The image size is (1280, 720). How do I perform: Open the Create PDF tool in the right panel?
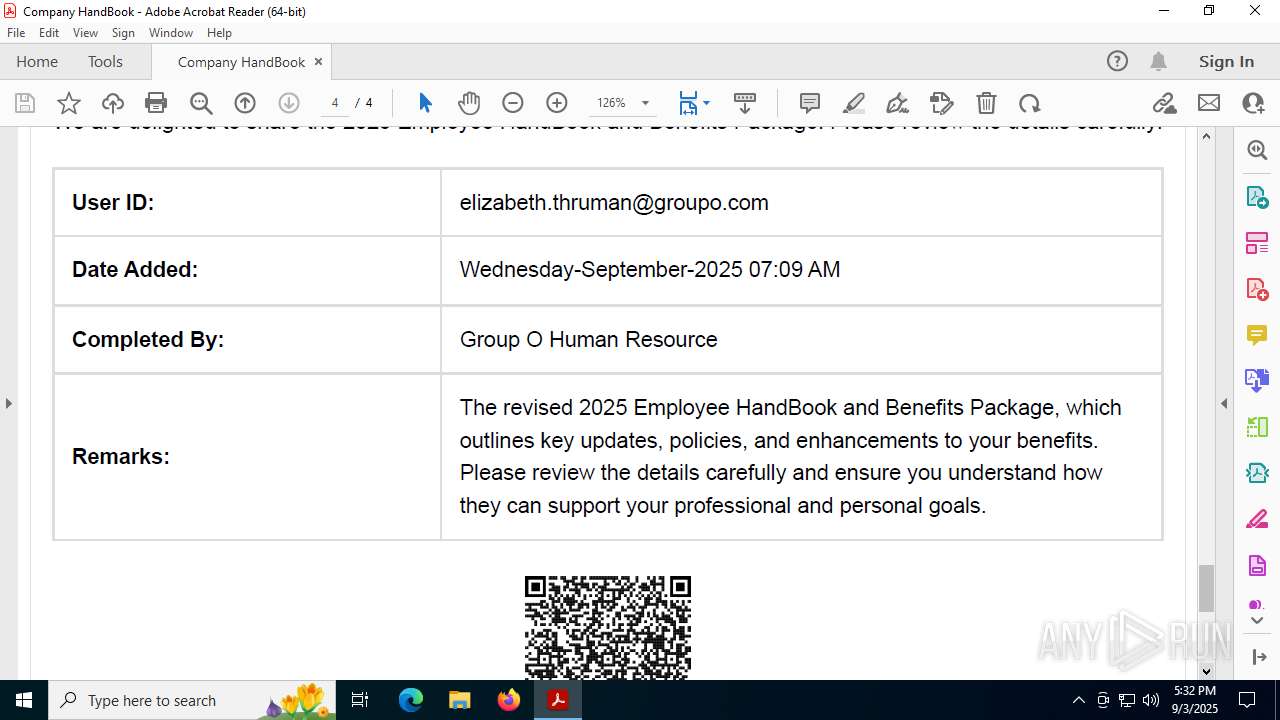coord(1257,289)
